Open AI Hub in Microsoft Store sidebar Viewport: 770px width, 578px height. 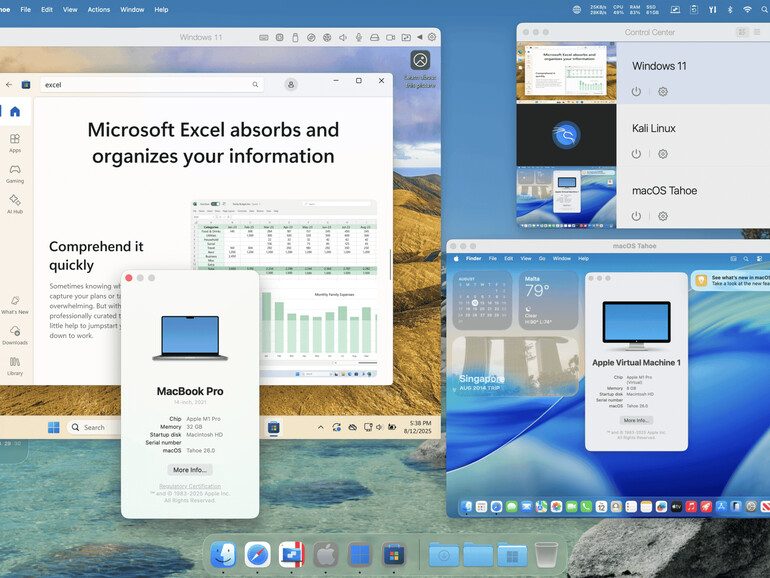(15, 204)
